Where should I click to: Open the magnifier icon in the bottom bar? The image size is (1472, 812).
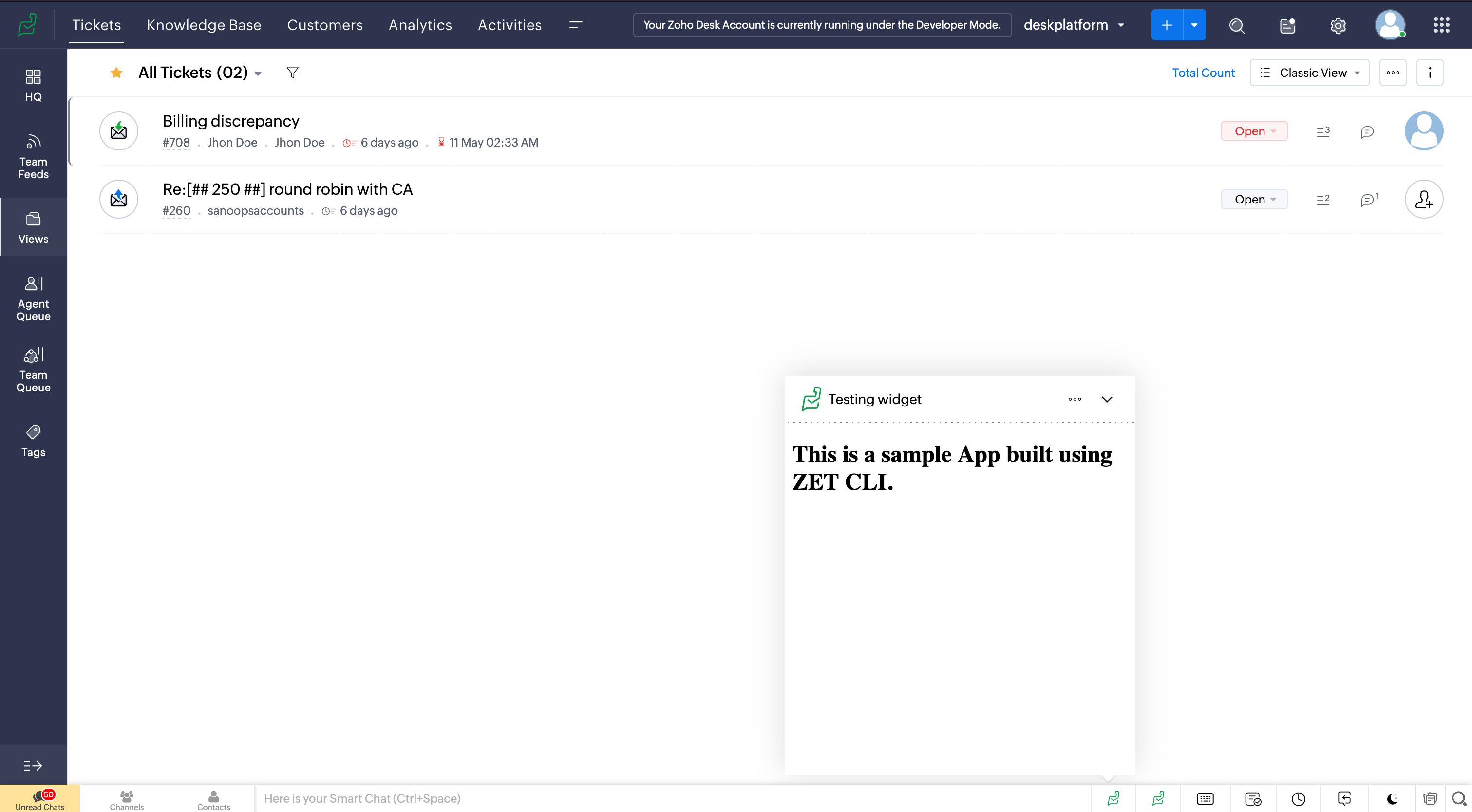pyautogui.click(x=1459, y=799)
